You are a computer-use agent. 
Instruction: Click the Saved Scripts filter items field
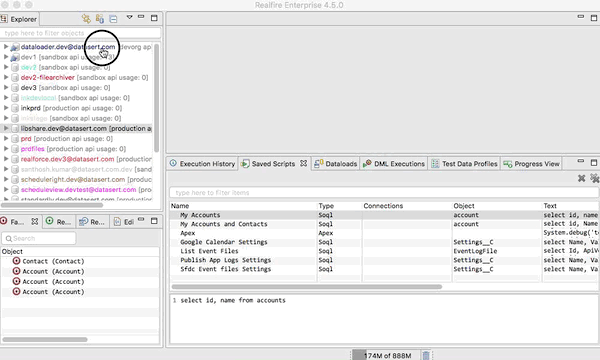384,192
